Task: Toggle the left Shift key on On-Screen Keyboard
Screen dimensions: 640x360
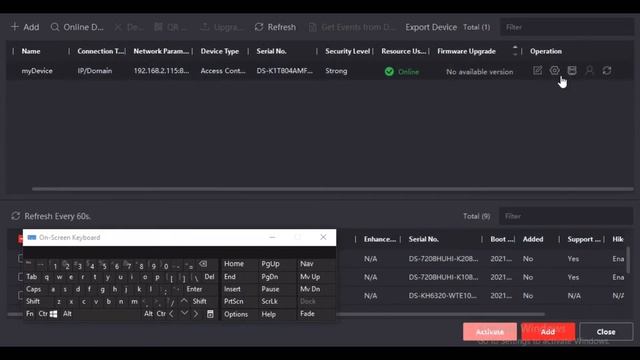Action: click(x=33, y=301)
